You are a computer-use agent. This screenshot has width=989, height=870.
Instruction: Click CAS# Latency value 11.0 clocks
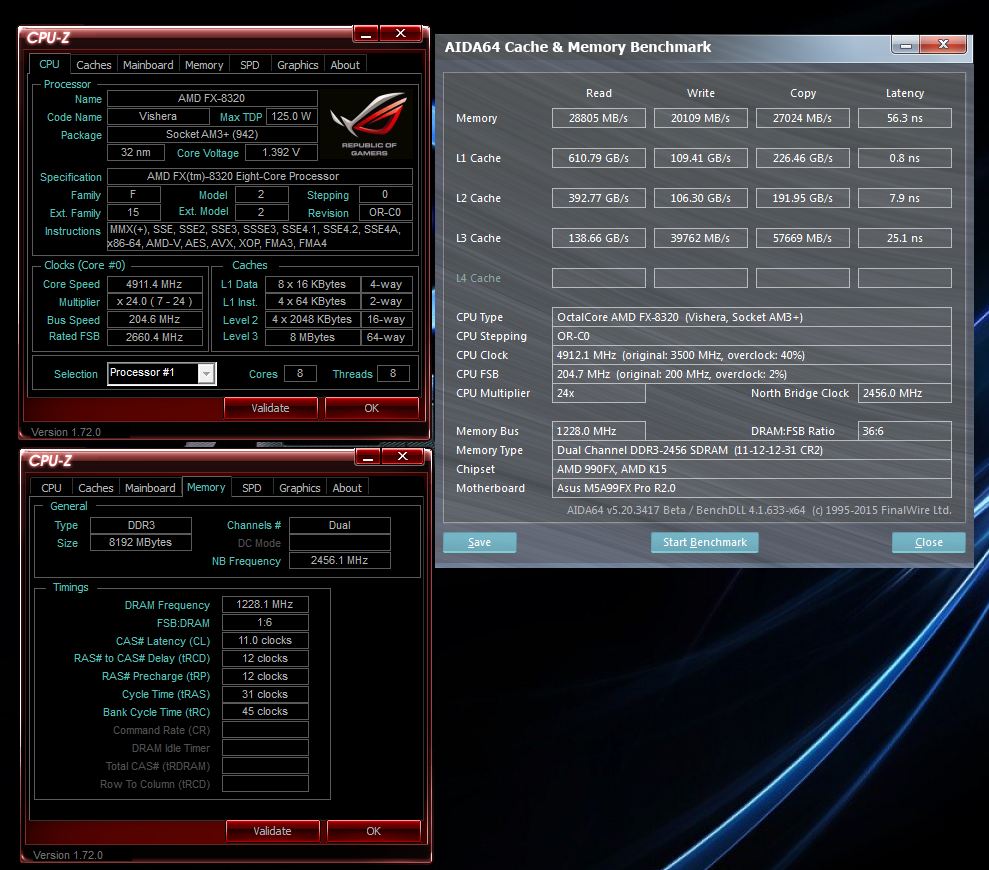pyautogui.click(x=265, y=640)
